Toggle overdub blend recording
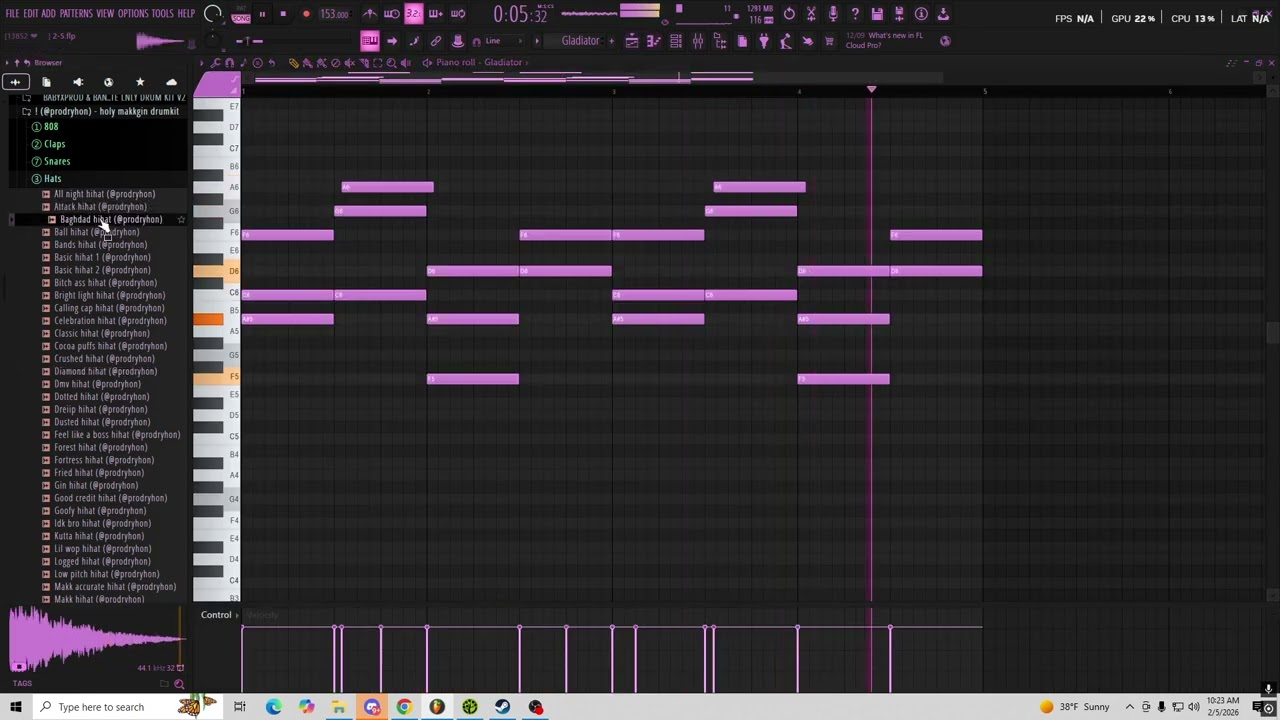This screenshot has height=720, width=1280. [435, 14]
